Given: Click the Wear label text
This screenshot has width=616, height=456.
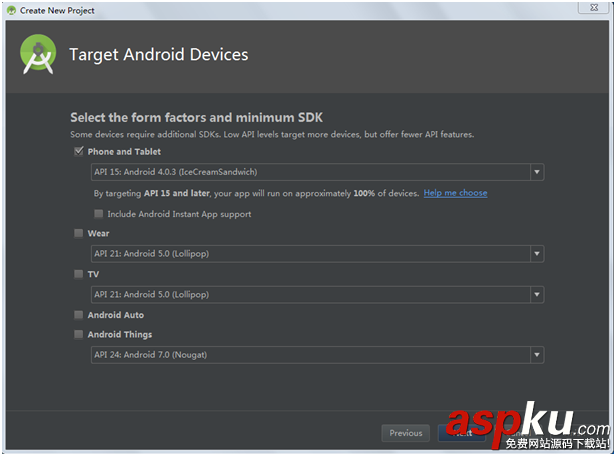Looking at the screenshot, I should [x=98, y=233].
